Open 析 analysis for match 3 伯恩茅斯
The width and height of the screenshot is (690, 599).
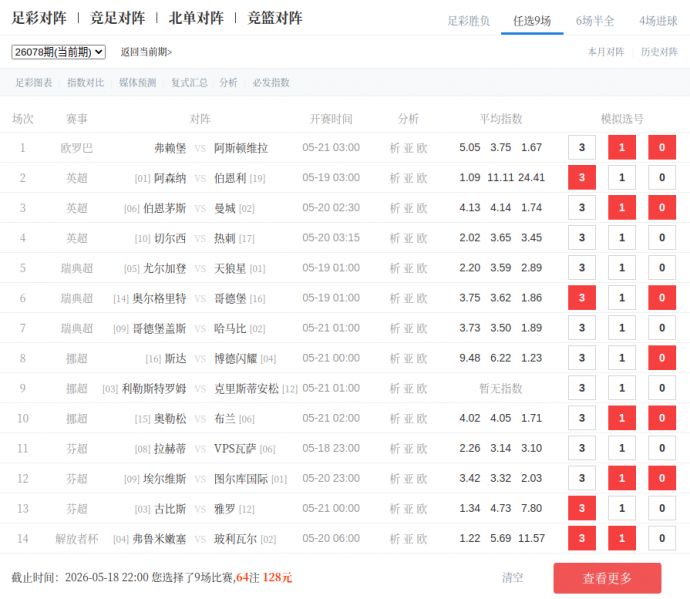pyautogui.click(x=395, y=208)
